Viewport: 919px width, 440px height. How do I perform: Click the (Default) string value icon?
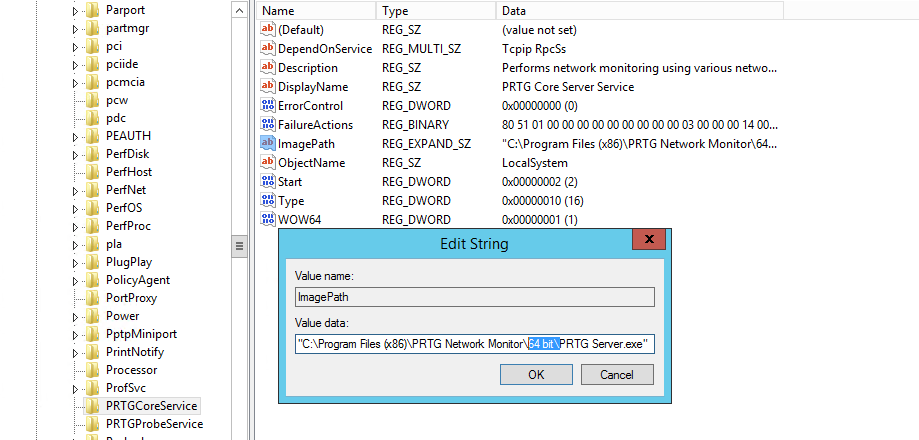point(268,29)
